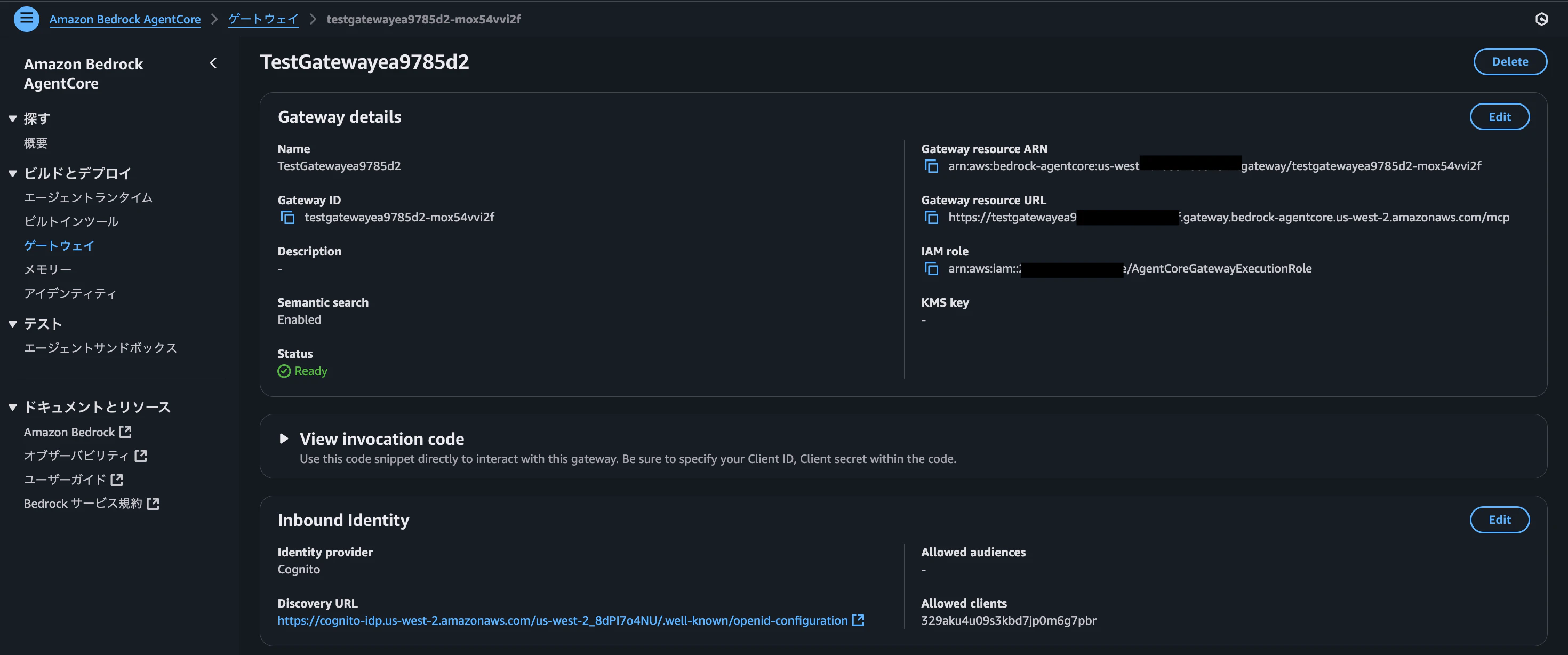Select エージェントランタイム in the sidebar
The image size is (1568, 655).
[87, 198]
